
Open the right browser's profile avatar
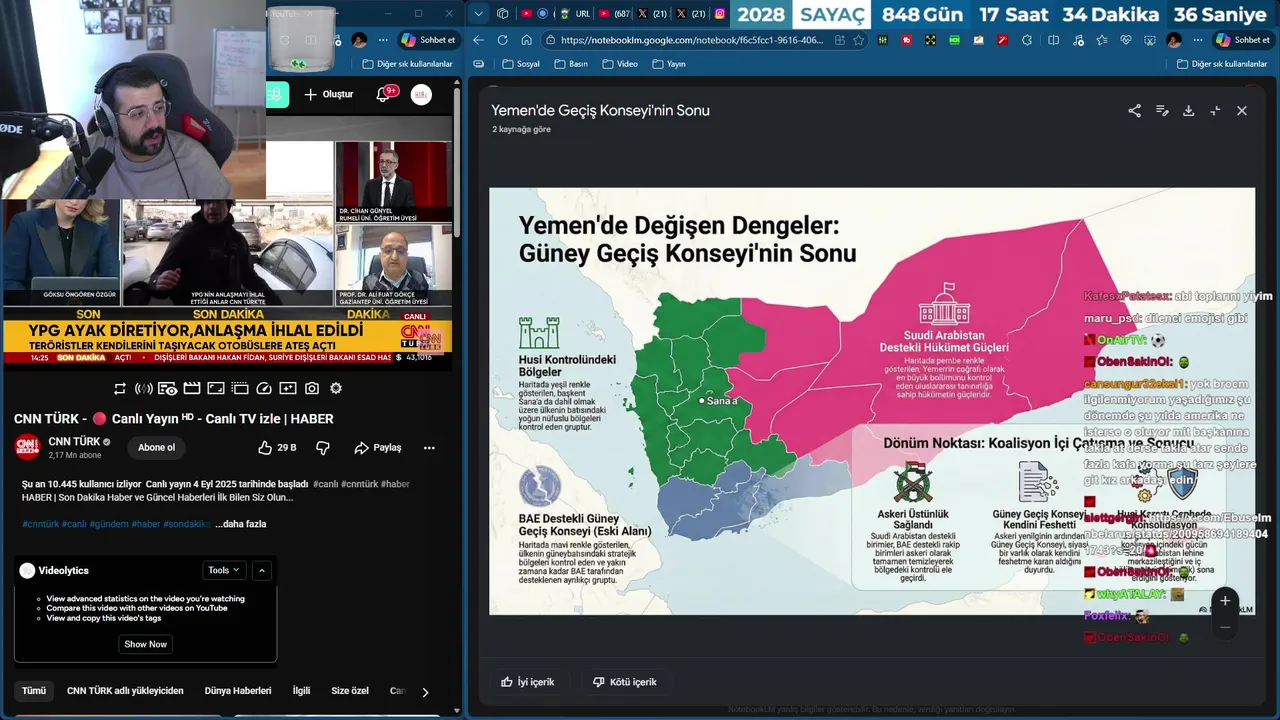(1174, 40)
